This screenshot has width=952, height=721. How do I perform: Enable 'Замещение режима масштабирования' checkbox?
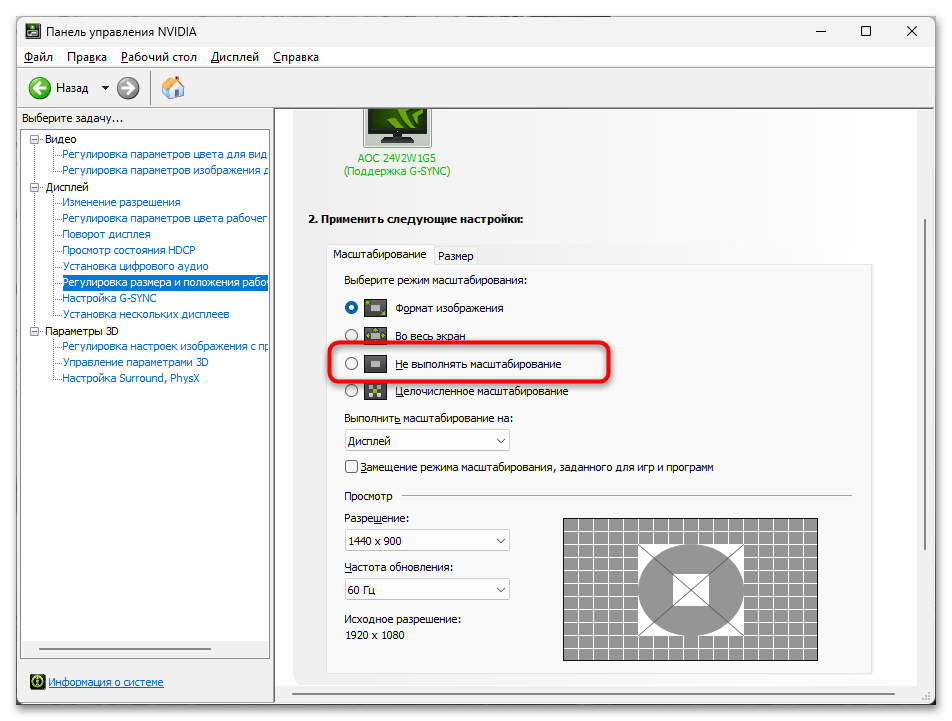[x=351, y=467]
